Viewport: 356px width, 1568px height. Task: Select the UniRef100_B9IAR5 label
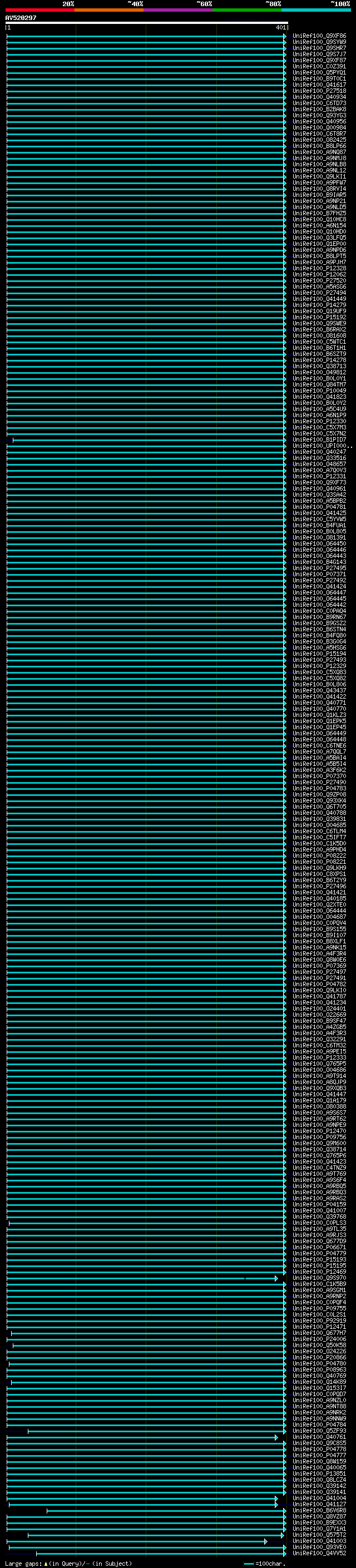click(319, 195)
